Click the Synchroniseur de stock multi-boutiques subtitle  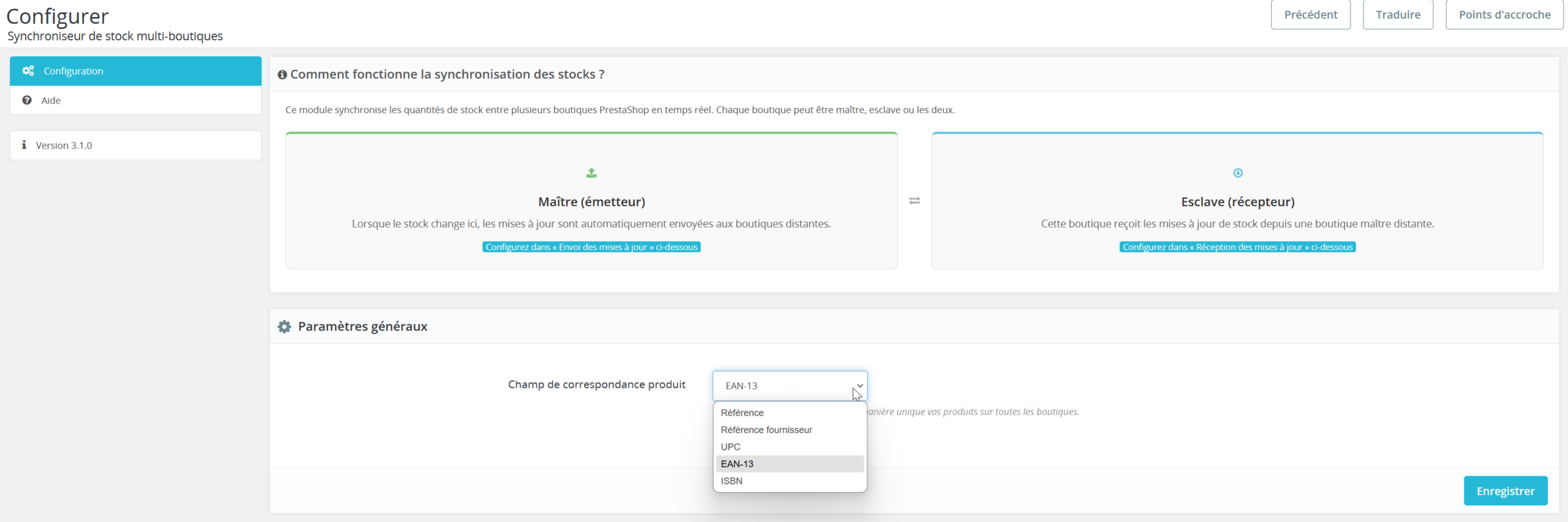pos(115,36)
